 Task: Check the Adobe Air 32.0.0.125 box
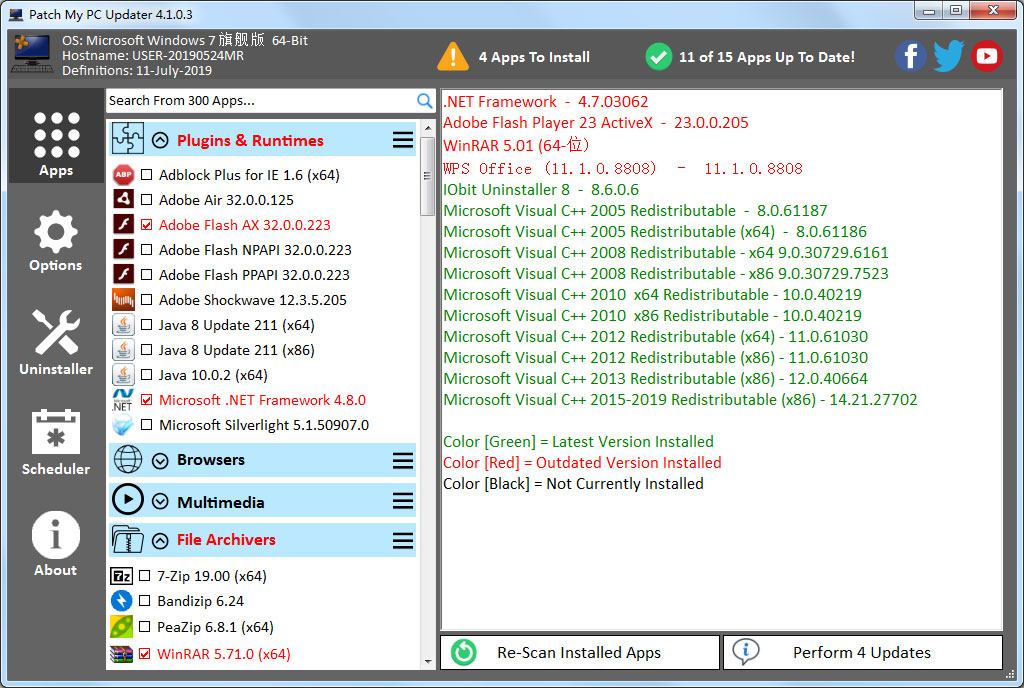(147, 200)
